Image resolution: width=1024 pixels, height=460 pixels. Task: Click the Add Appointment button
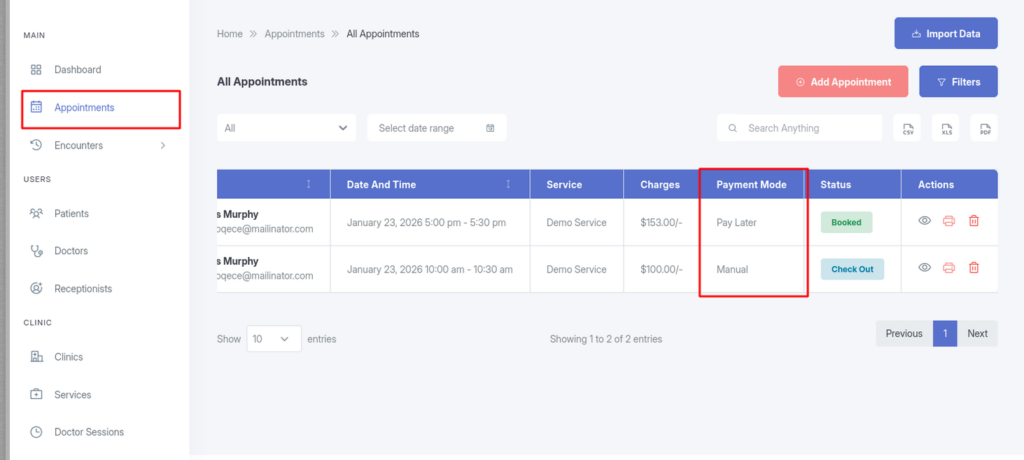842,82
